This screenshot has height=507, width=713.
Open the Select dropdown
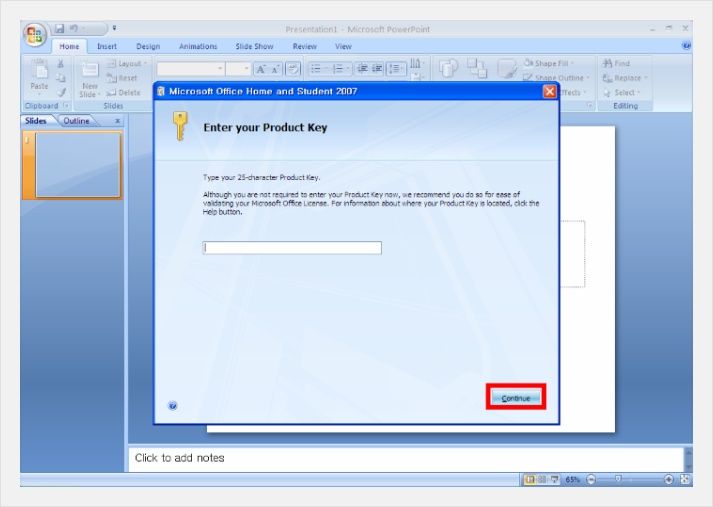point(621,92)
